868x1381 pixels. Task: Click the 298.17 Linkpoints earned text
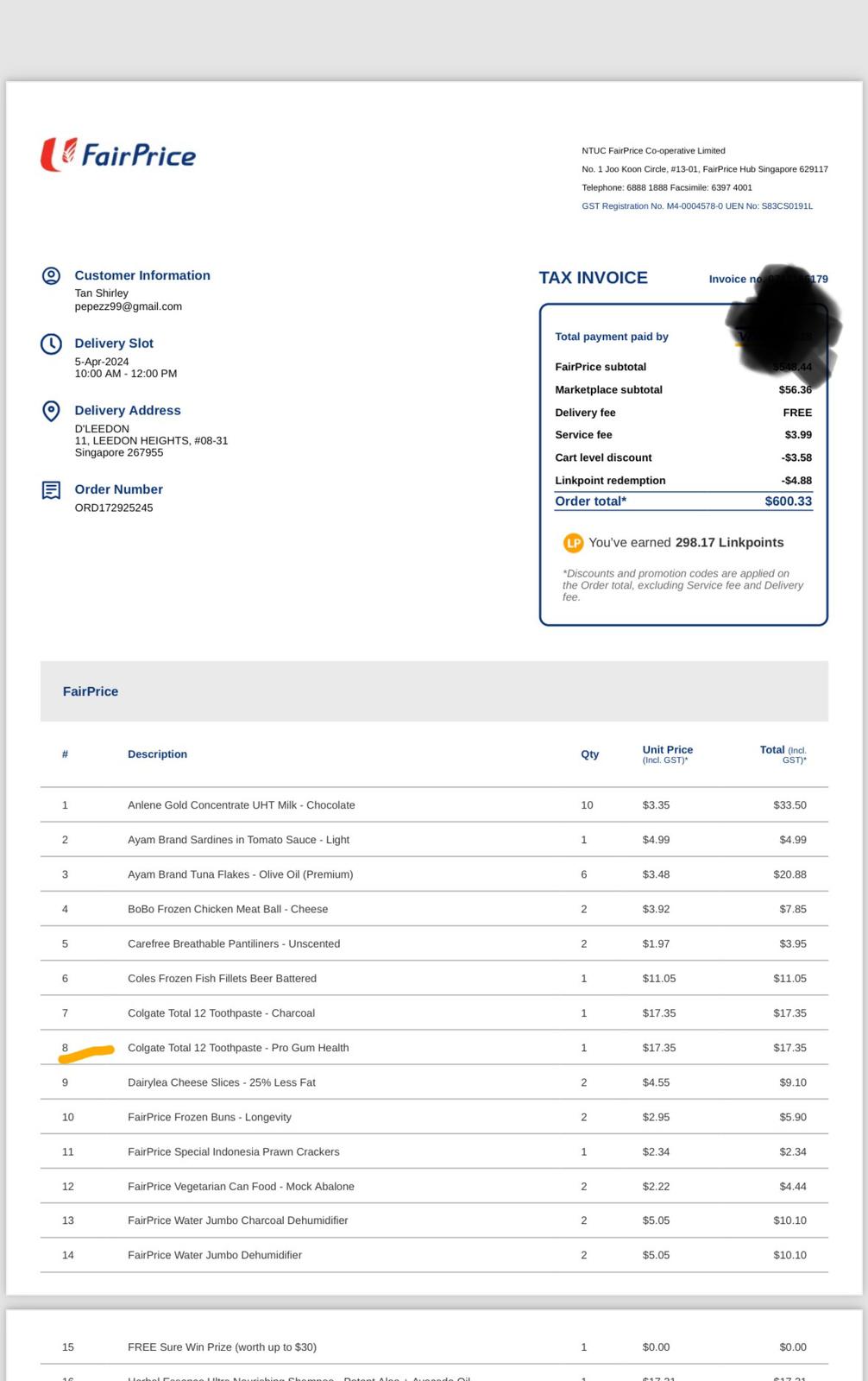click(730, 543)
